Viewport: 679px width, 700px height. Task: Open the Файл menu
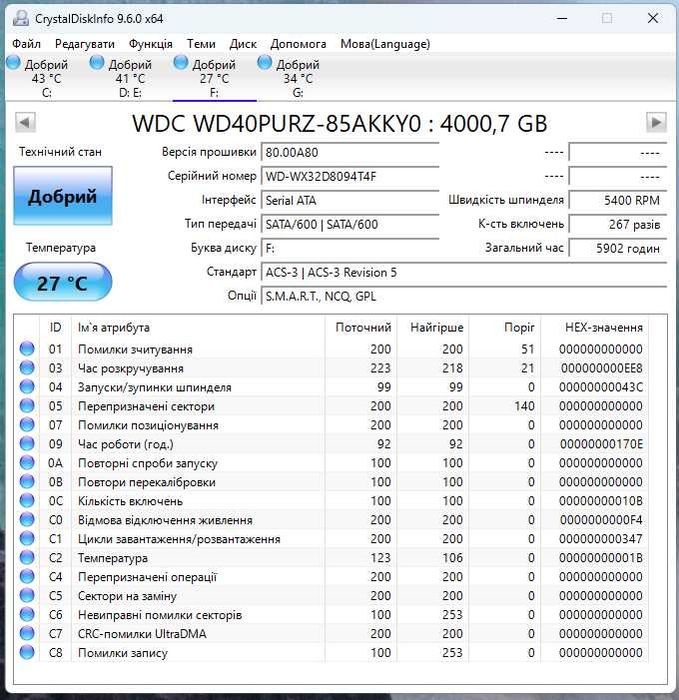click(x=26, y=44)
